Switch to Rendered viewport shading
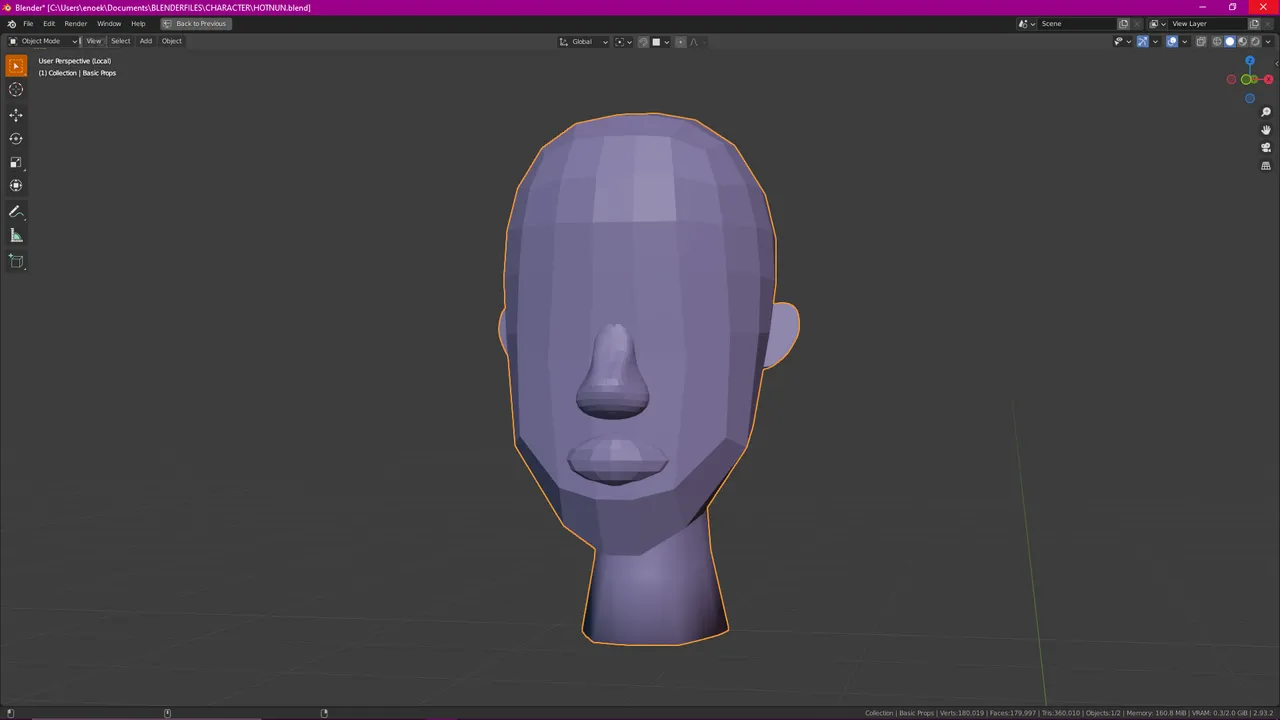 pos(1255,42)
